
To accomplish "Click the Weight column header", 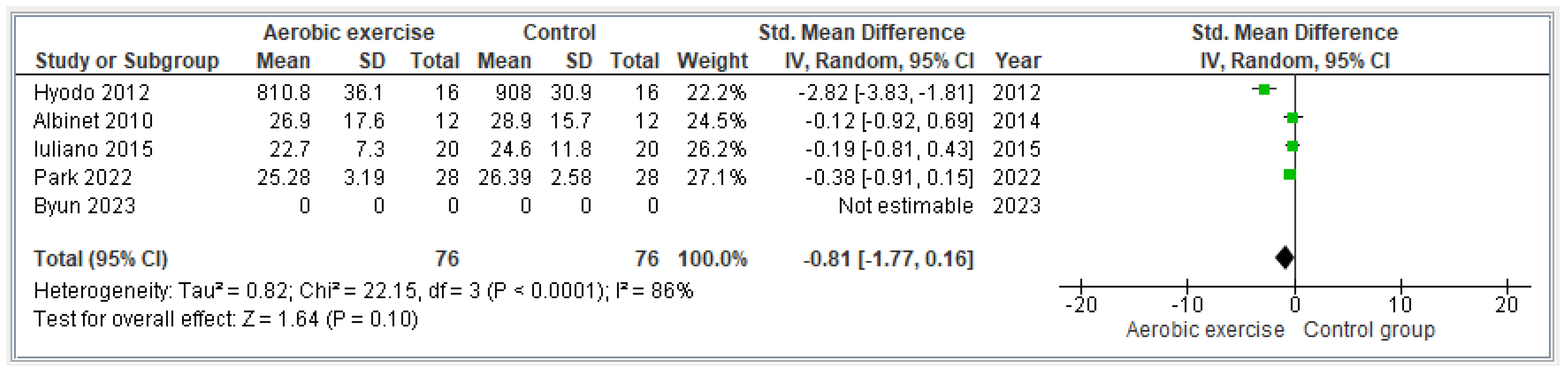I will click(712, 61).
